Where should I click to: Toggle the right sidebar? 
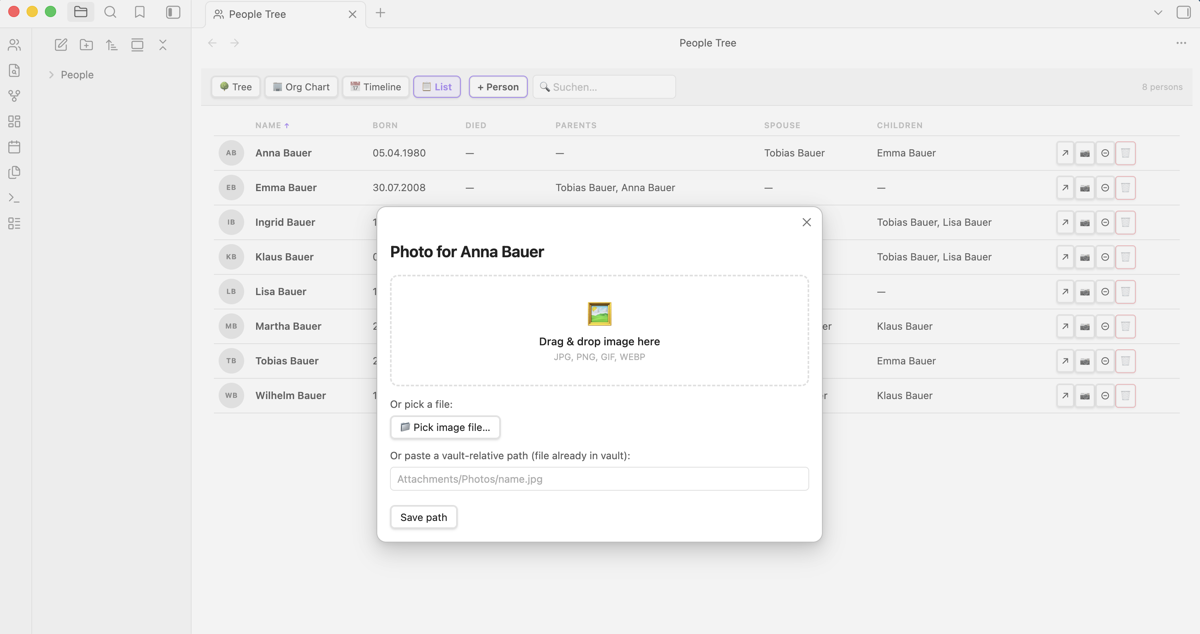(1184, 13)
